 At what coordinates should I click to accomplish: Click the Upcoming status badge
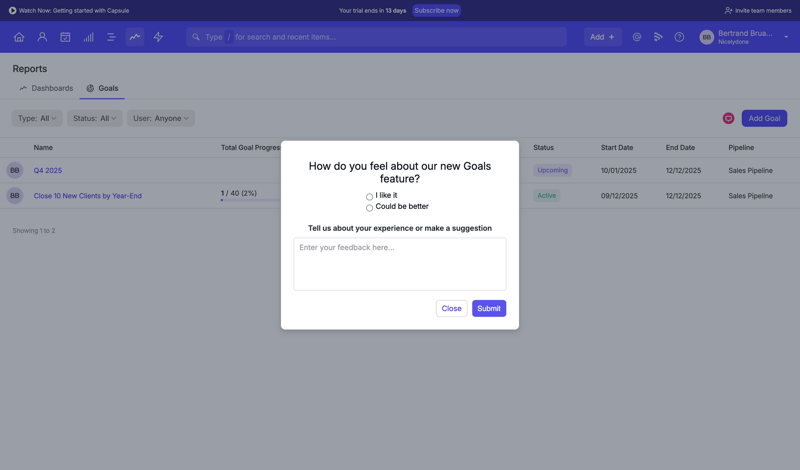click(553, 170)
